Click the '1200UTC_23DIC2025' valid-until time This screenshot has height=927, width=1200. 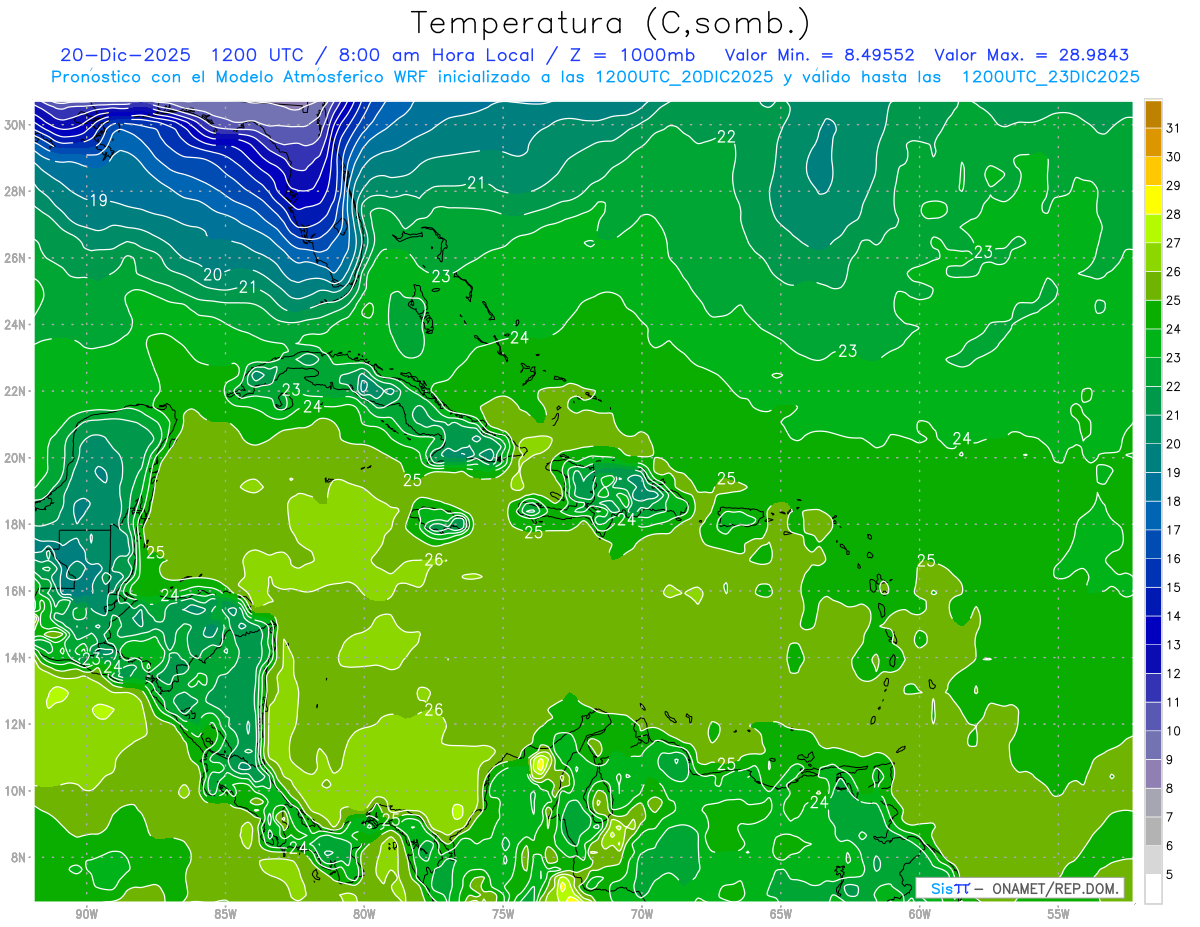tap(1051, 77)
